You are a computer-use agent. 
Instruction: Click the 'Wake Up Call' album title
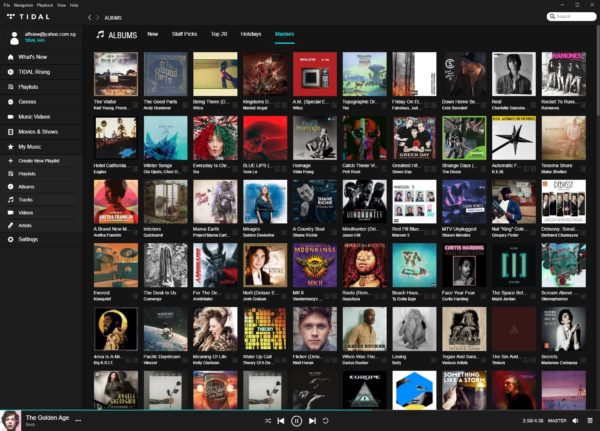pyautogui.click(x=257, y=357)
